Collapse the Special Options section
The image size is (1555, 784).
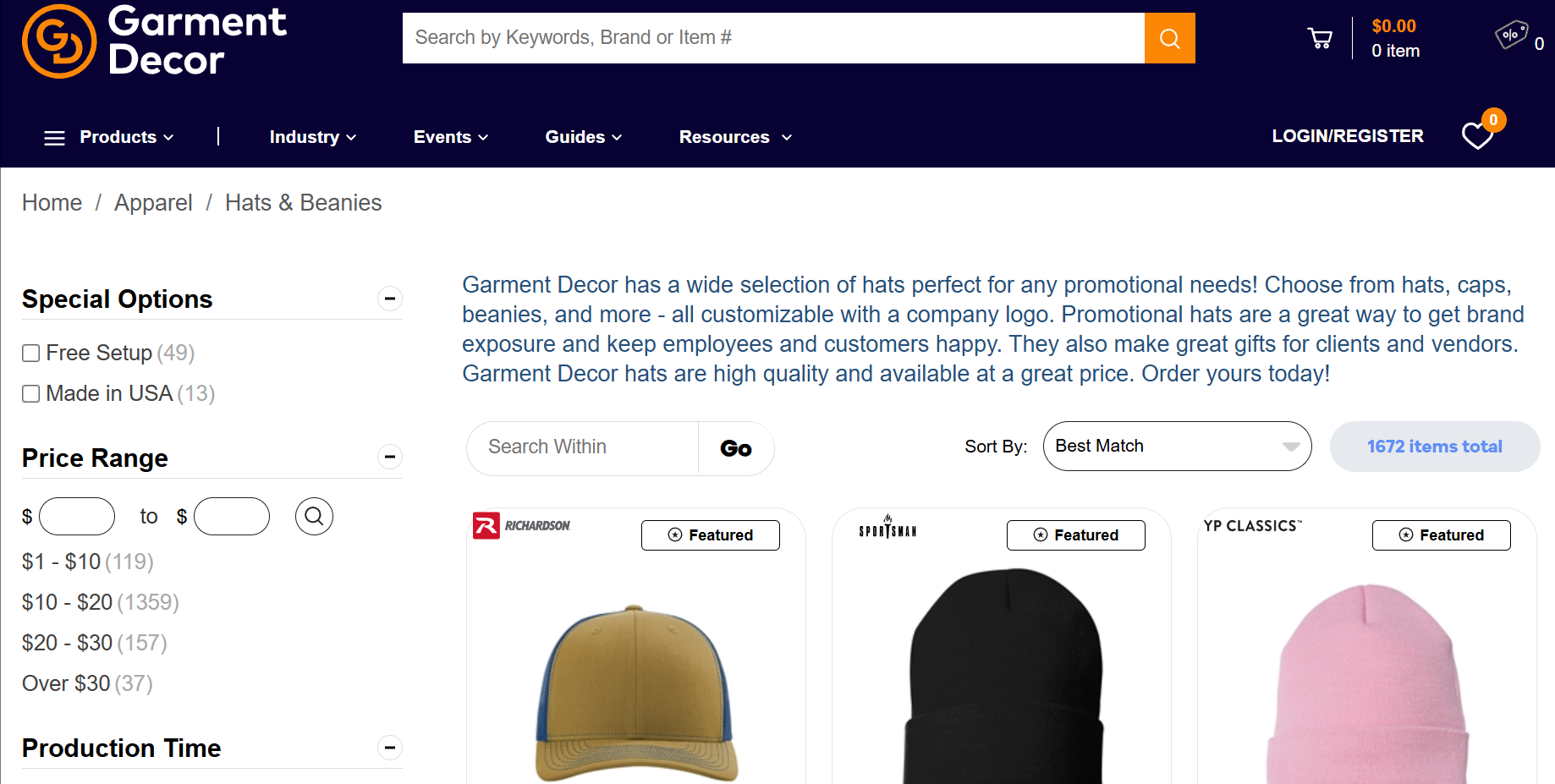pyautogui.click(x=389, y=299)
